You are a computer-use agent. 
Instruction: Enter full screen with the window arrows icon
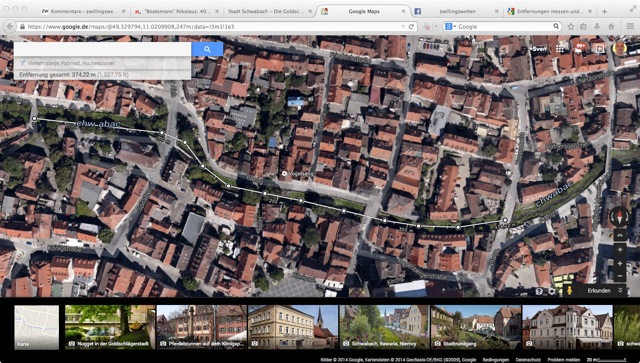[632, 9]
